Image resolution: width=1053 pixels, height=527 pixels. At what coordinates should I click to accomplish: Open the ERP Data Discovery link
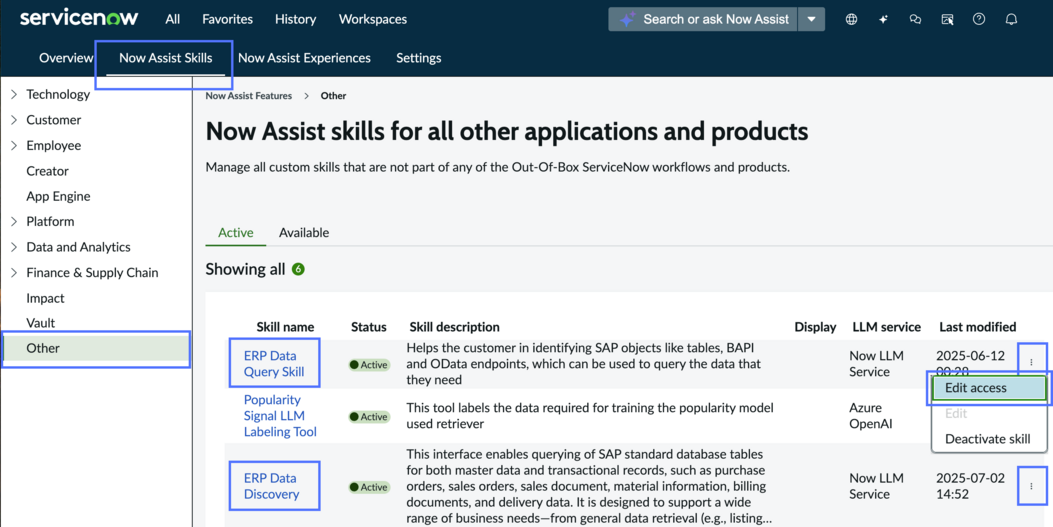tap(272, 486)
